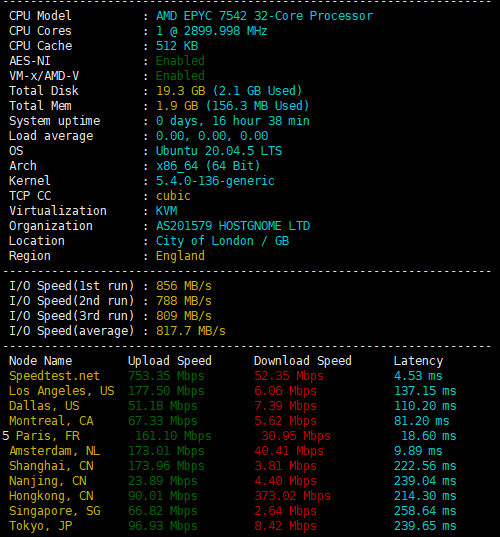Click the kernel version 5.4.0-136-generic
The width and height of the screenshot is (500, 537).
tap(215, 181)
